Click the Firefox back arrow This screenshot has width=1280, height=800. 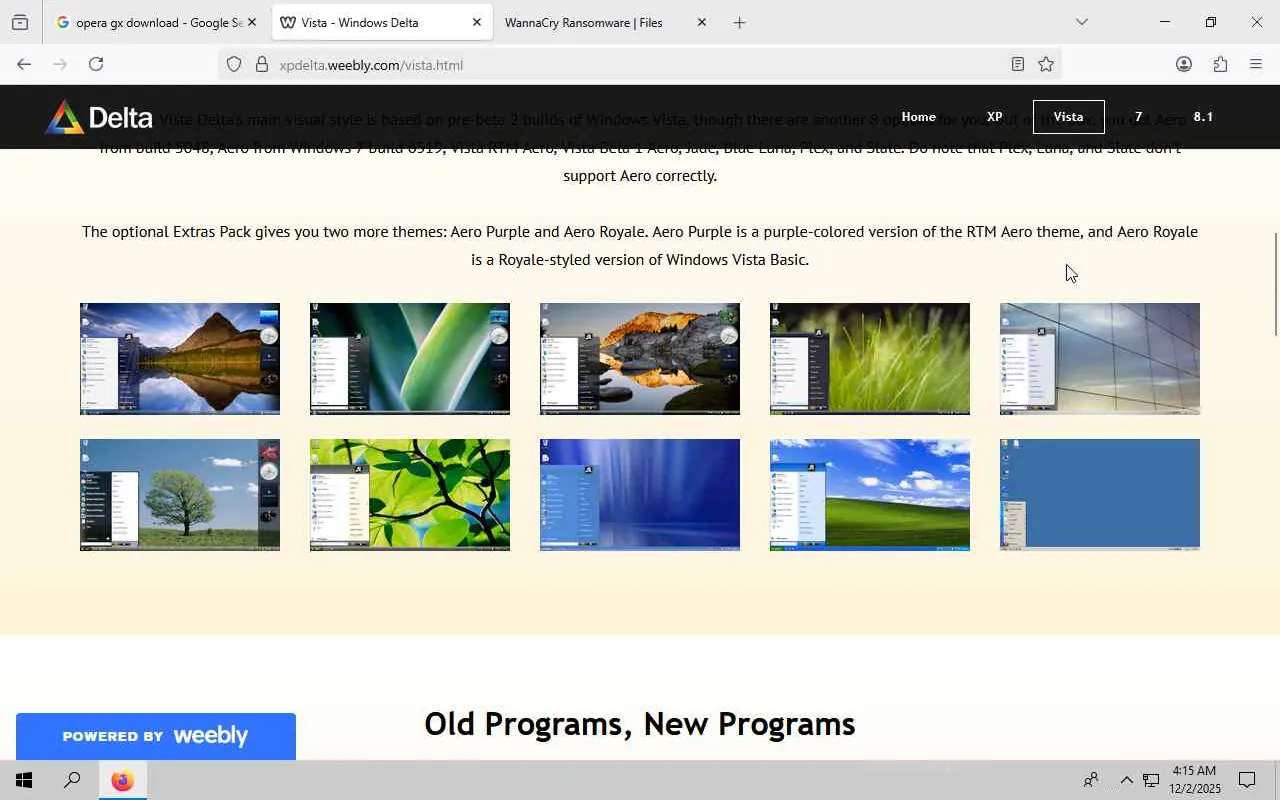24,64
